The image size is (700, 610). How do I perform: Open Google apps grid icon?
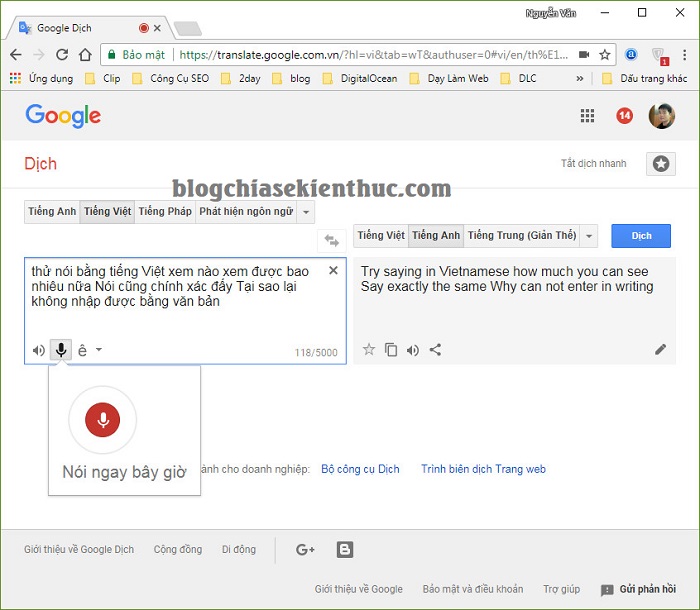pos(587,116)
